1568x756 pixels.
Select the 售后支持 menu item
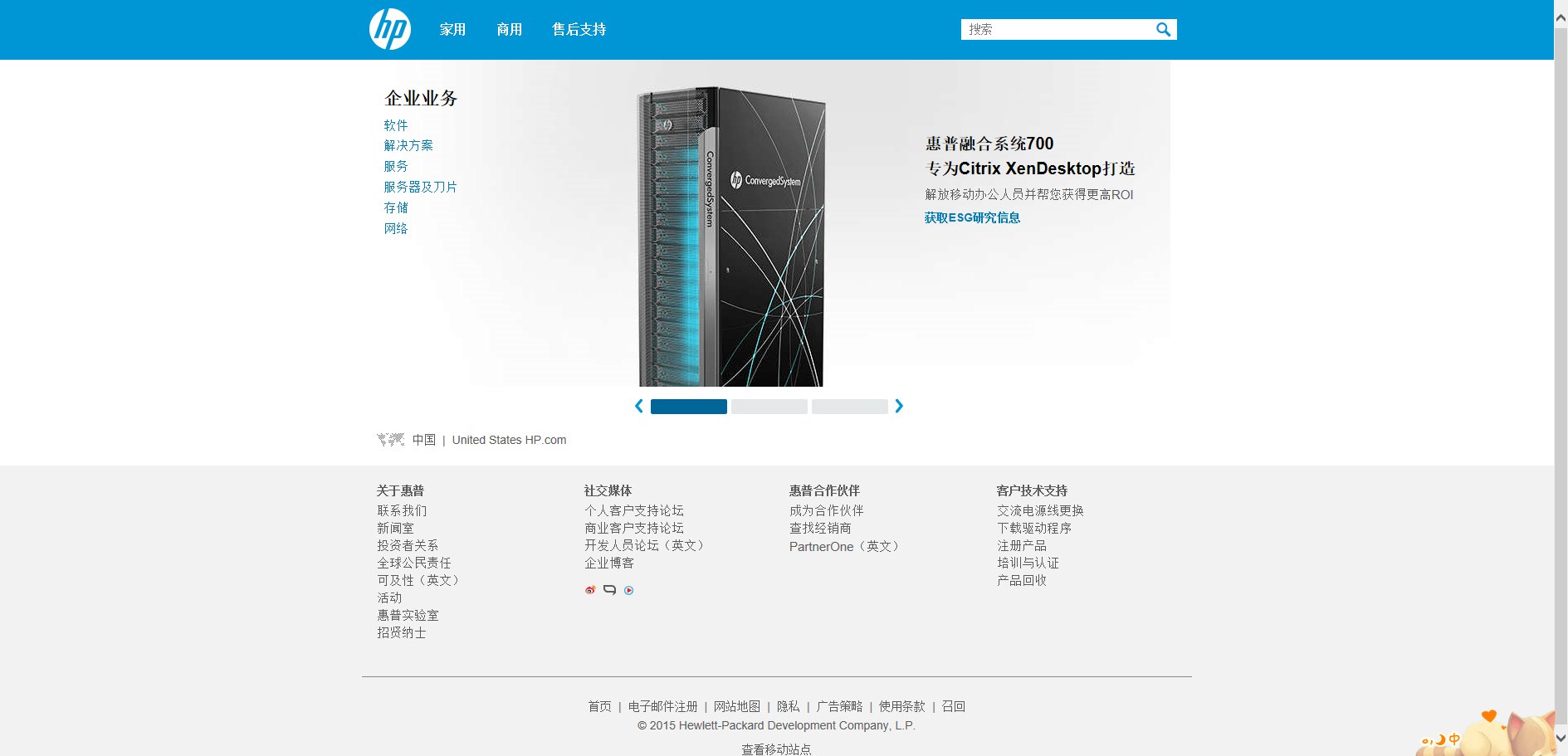(x=578, y=29)
